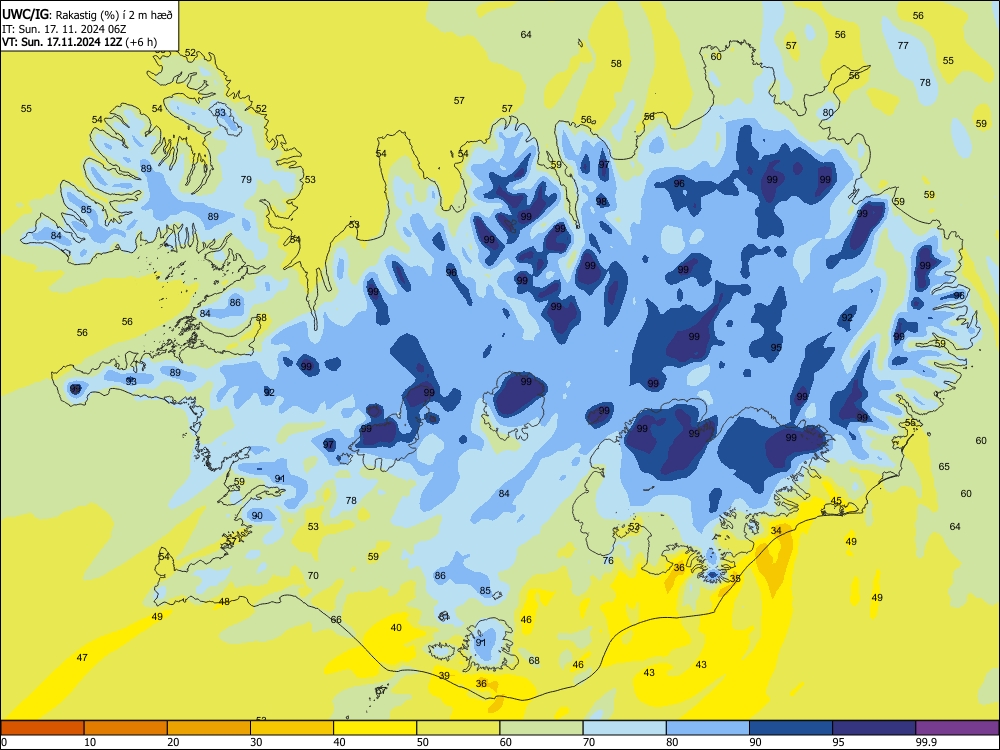
Task: Select the 20–30 legend color swatch
Action: [x=209, y=728]
